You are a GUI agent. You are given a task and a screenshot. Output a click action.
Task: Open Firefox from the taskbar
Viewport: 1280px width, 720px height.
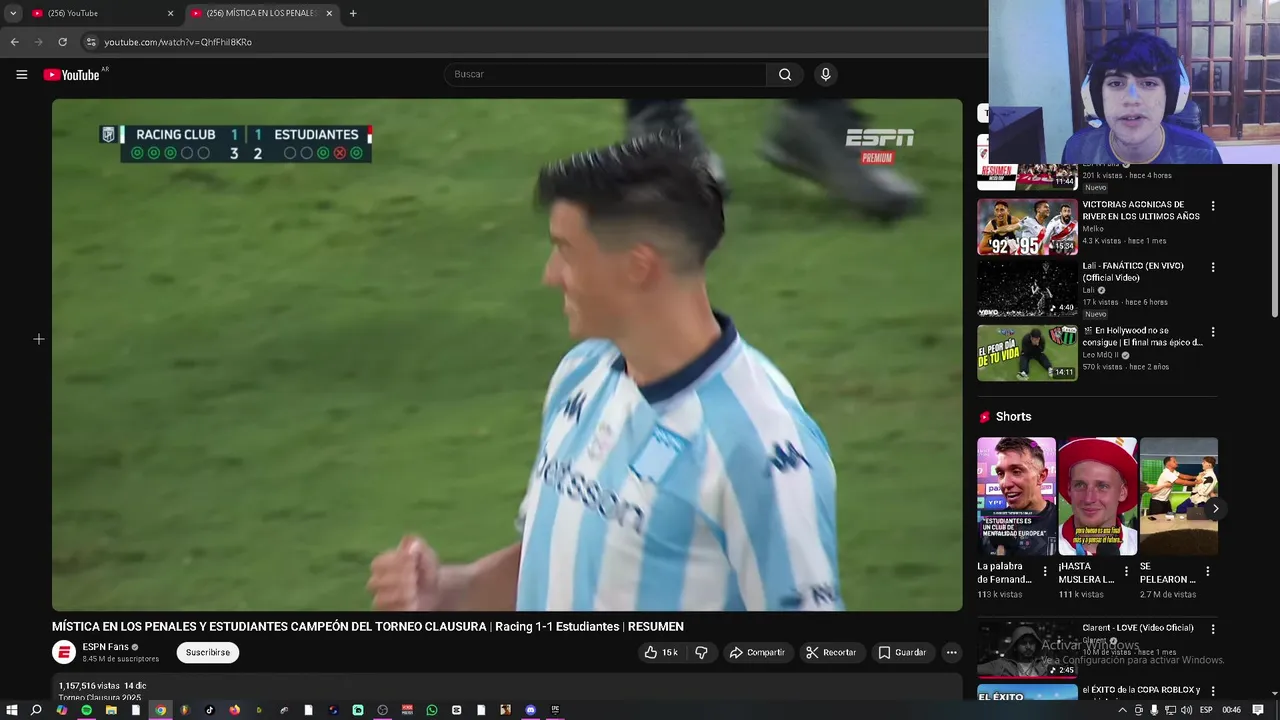[x=234, y=710]
